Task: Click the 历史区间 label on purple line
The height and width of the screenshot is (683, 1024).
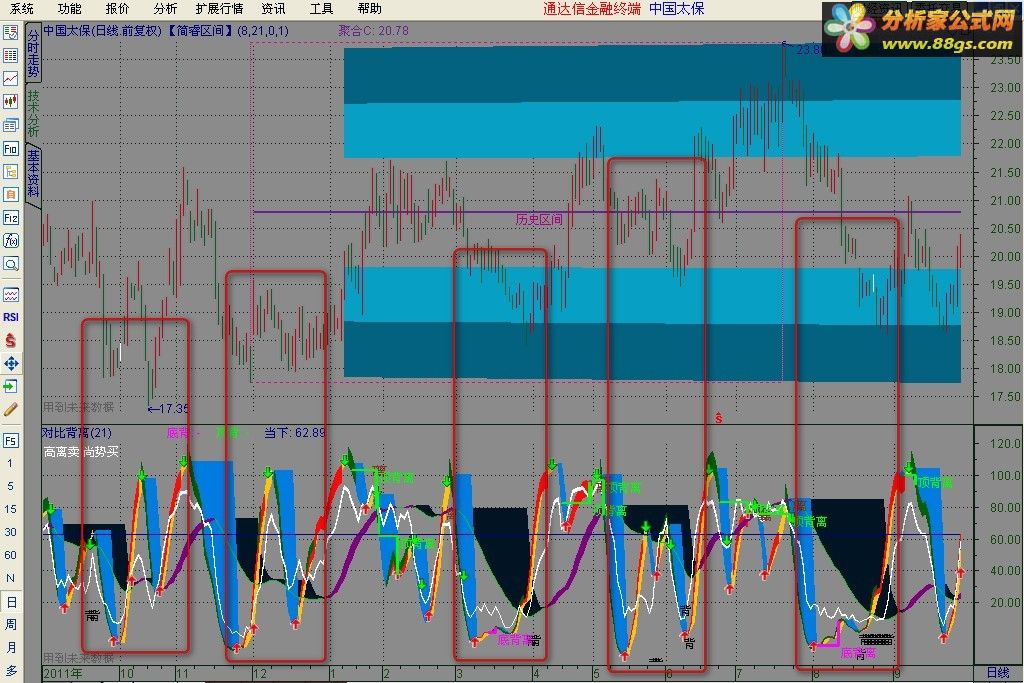Action: [539, 219]
